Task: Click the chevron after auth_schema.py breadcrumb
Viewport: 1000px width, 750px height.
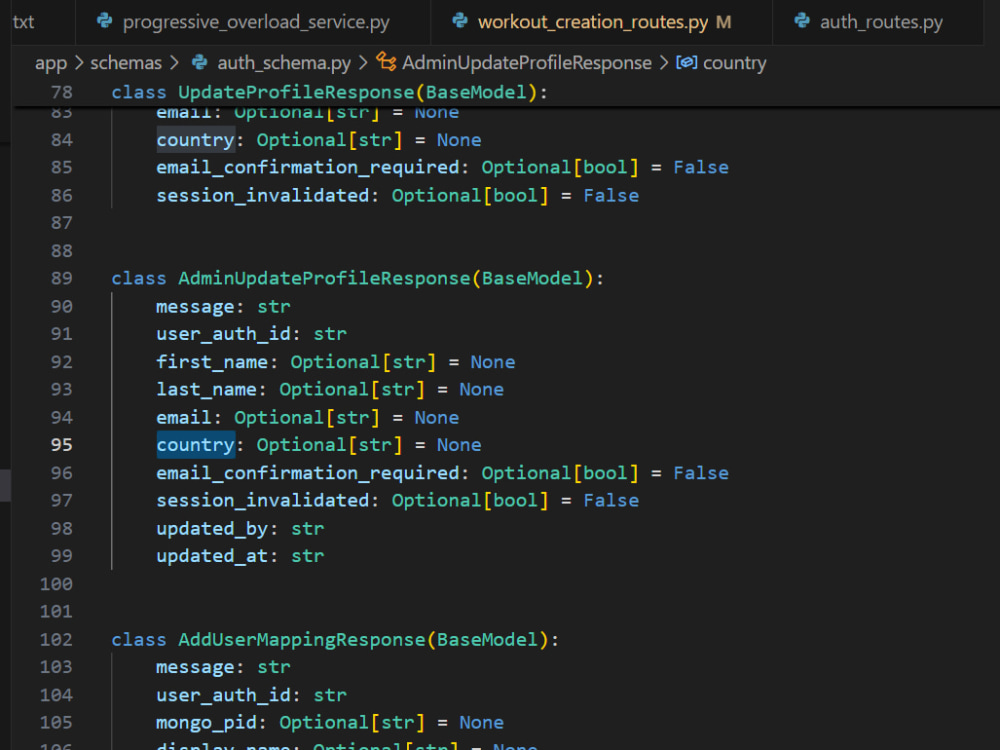Action: pyautogui.click(x=363, y=63)
